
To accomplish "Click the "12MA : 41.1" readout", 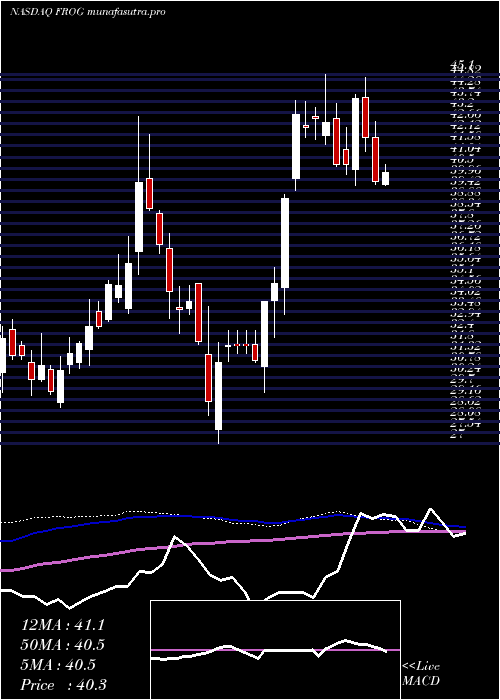I will pos(63,625).
